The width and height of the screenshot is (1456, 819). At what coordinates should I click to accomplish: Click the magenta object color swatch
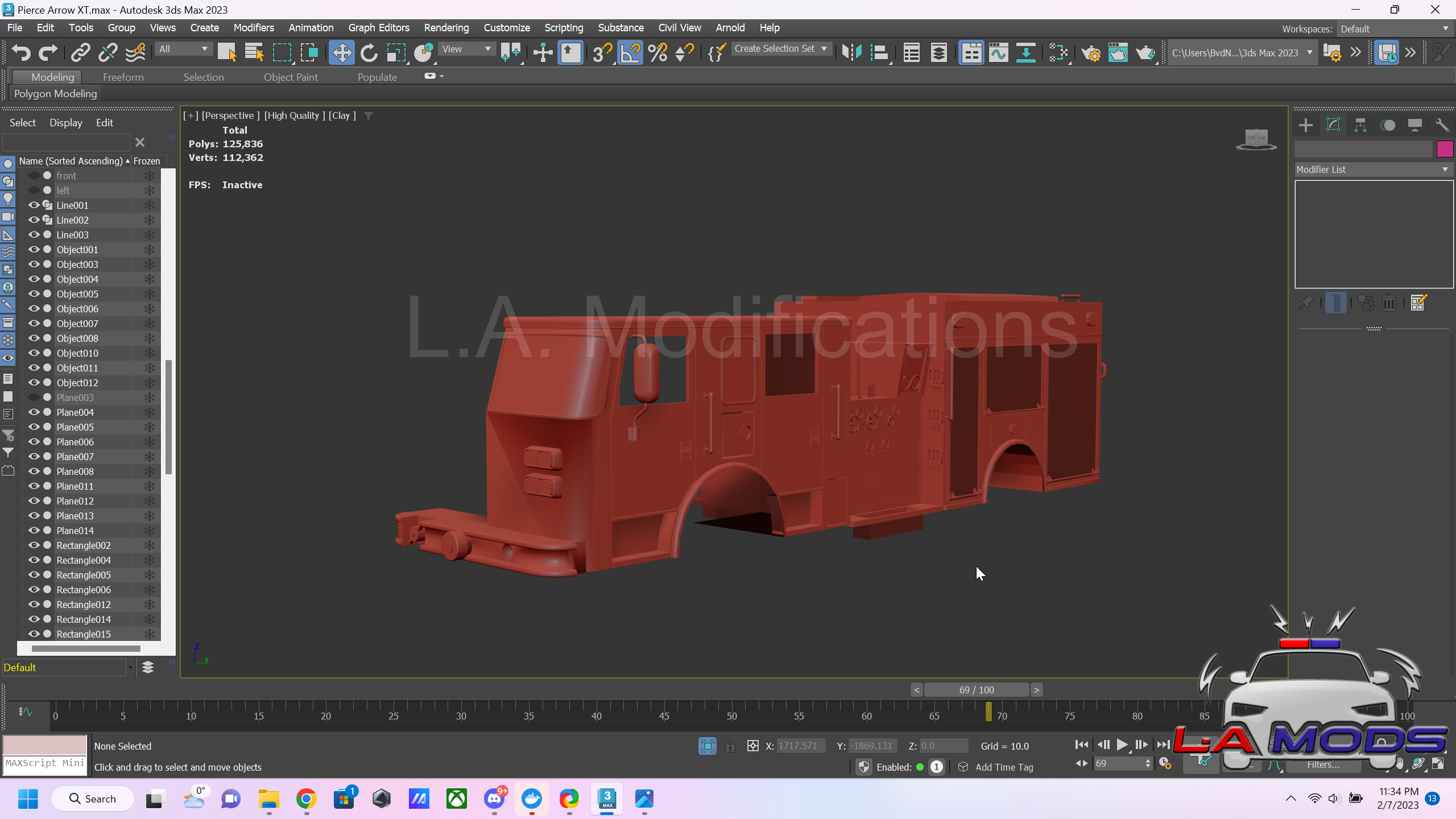click(1445, 149)
